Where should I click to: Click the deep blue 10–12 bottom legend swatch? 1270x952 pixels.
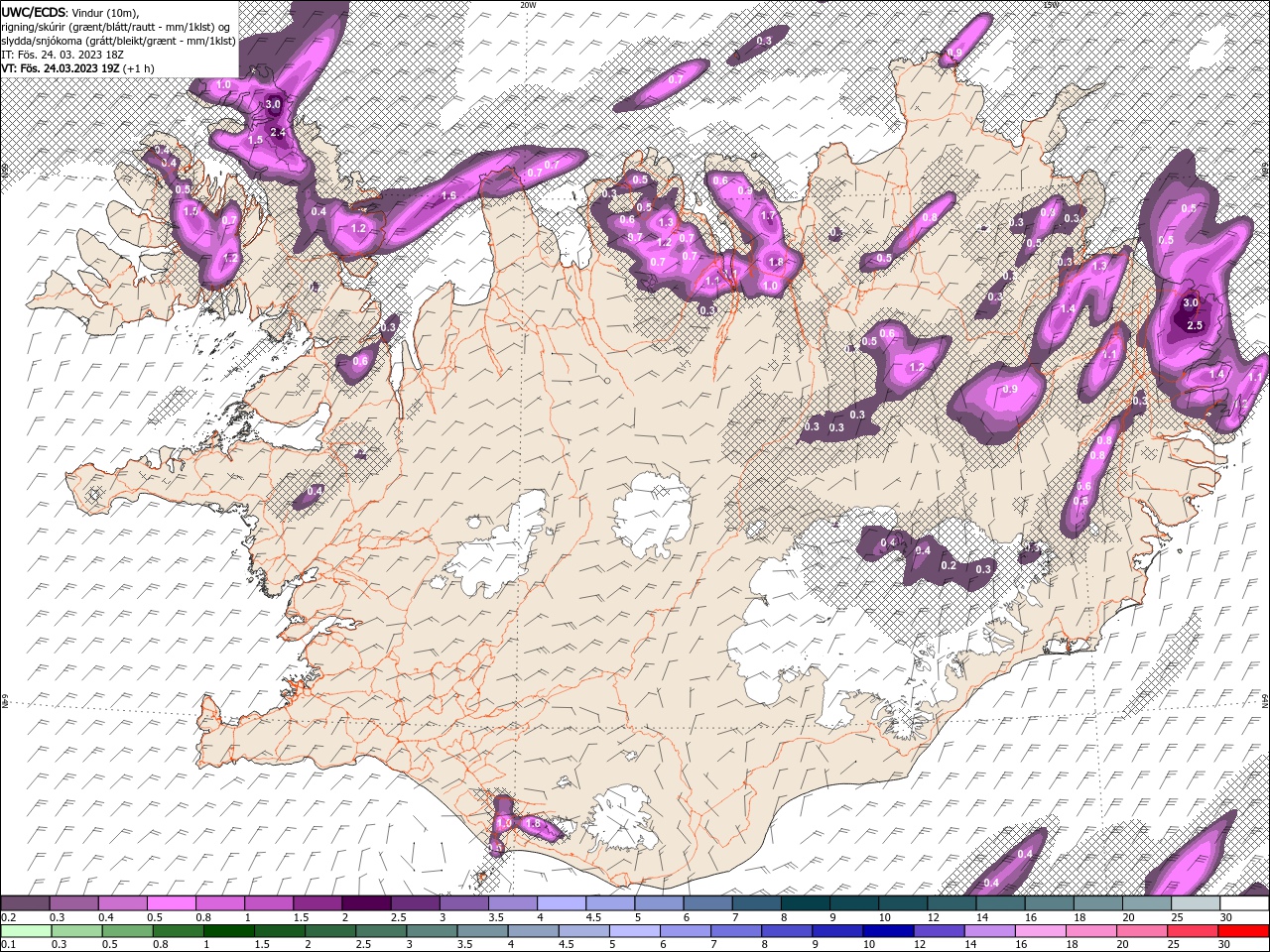887,930
